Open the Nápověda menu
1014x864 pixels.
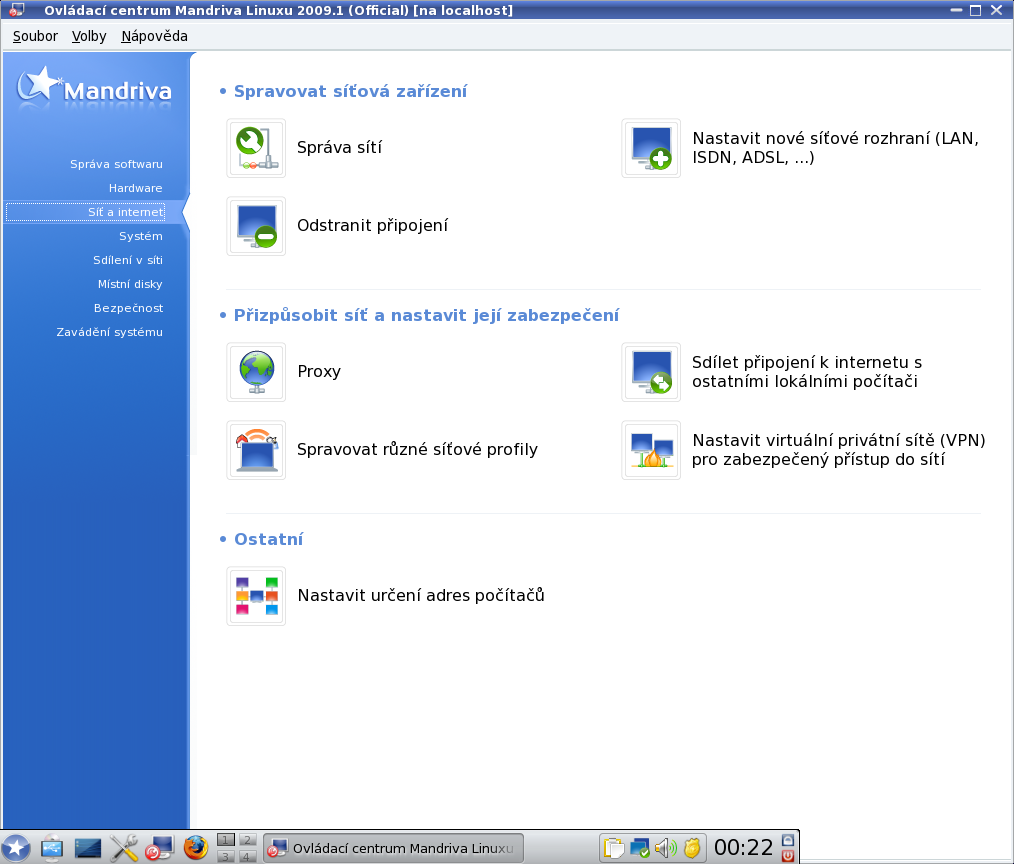[x=154, y=36]
